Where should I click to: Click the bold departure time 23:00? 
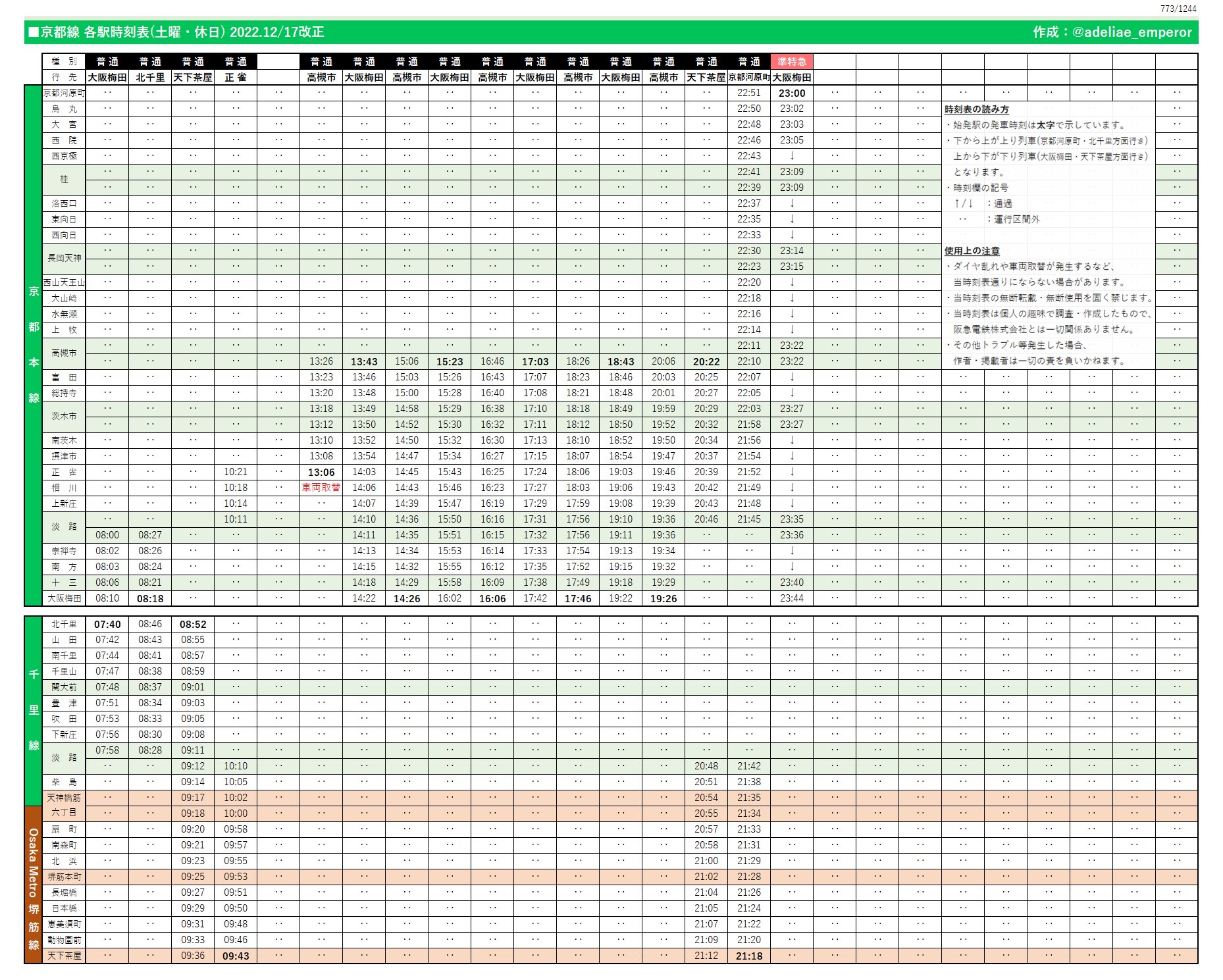[x=792, y=93]
